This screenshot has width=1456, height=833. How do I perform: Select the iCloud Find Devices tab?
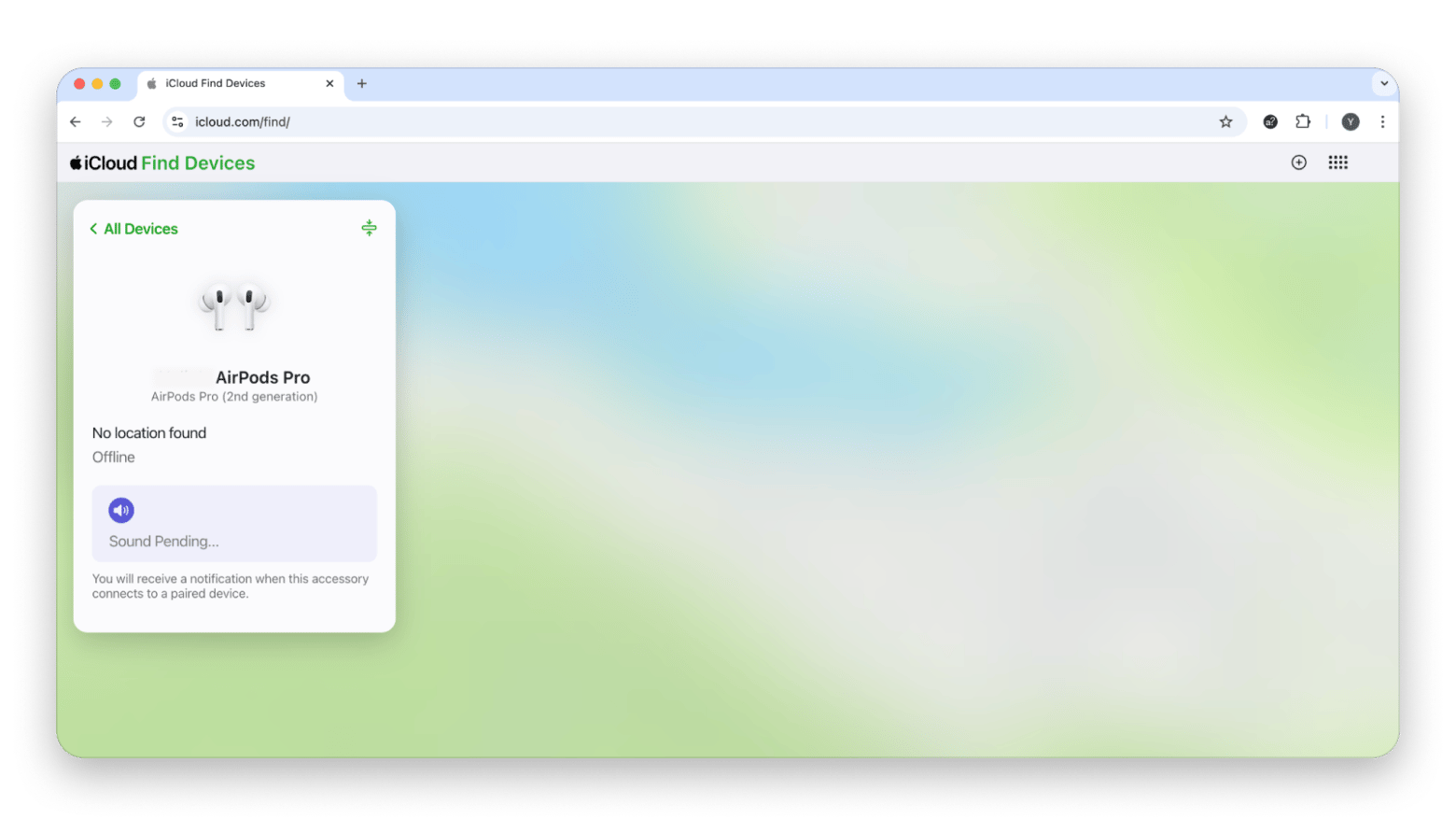224,83
